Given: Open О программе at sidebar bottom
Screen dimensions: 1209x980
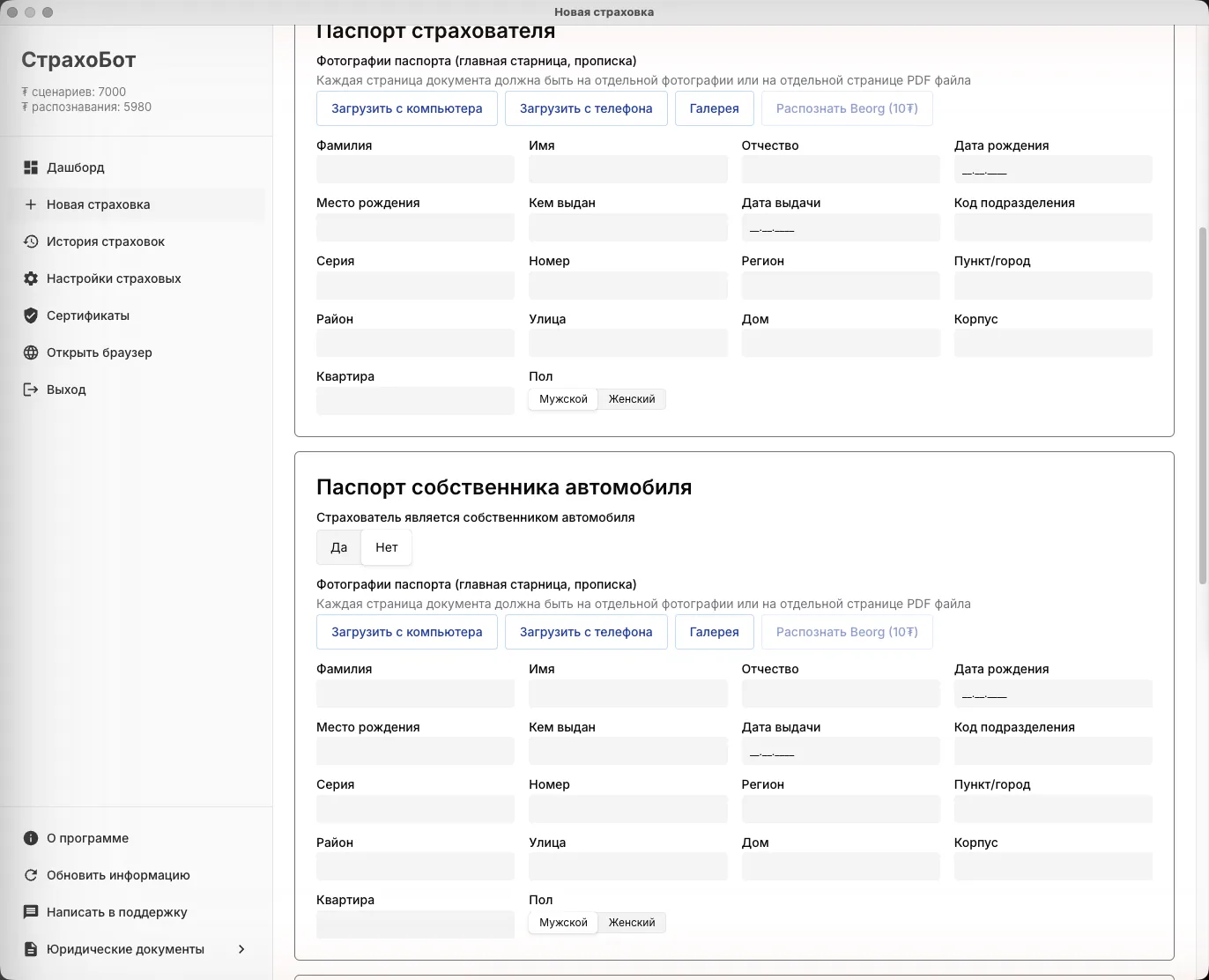Looking at the screenshot, I should point(137,838).
